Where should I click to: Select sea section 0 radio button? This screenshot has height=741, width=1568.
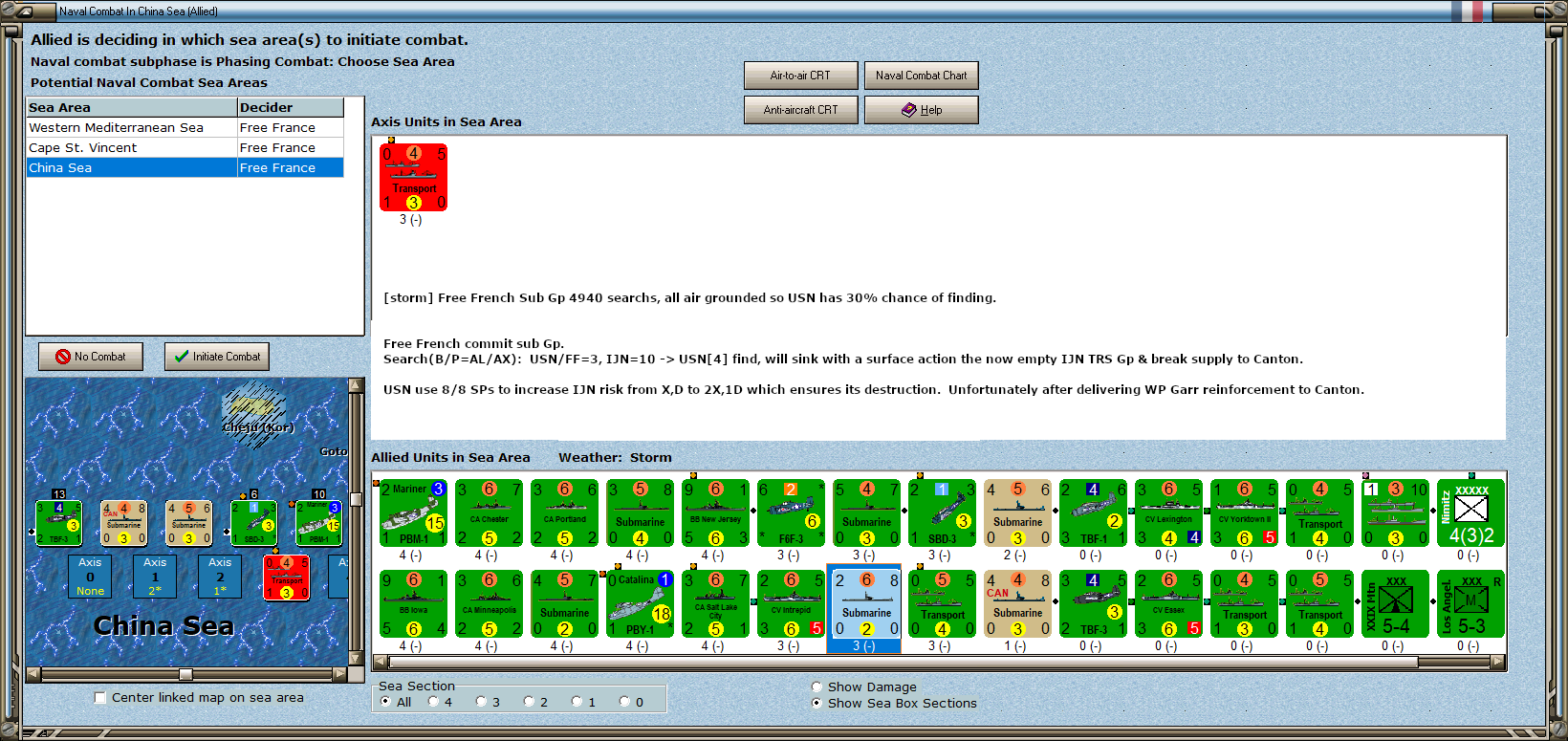point(625,702)
